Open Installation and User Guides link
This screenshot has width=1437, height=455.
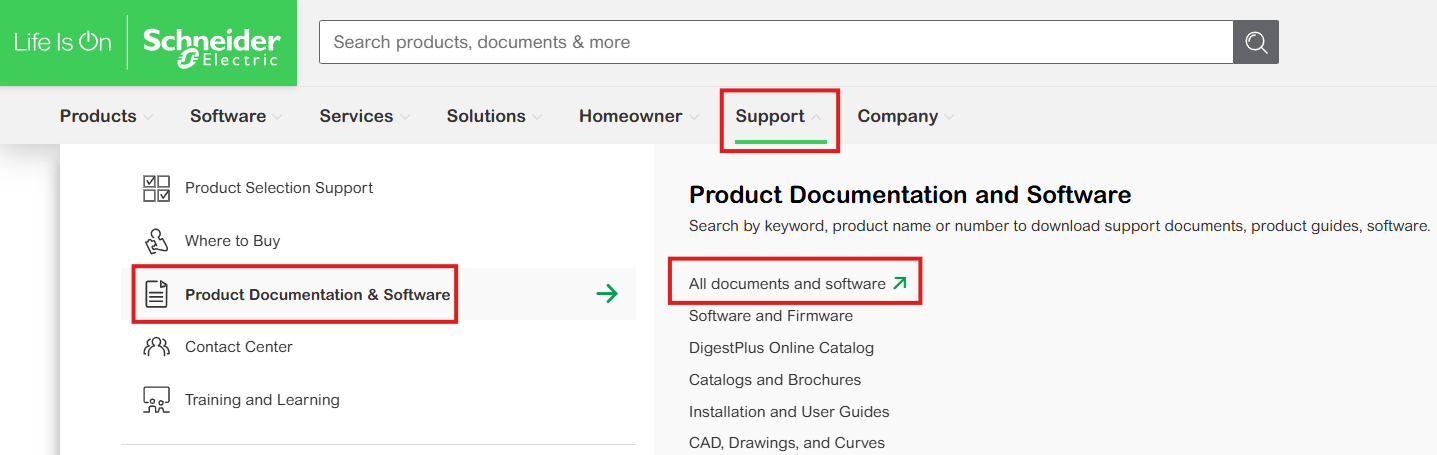click(789, 412)
